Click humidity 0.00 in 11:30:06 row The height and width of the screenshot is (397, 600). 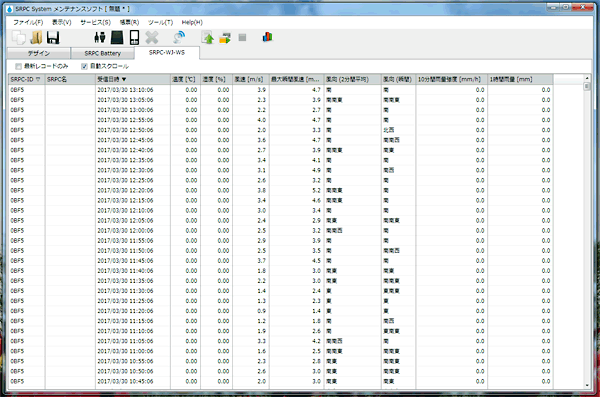click(223, 291)
